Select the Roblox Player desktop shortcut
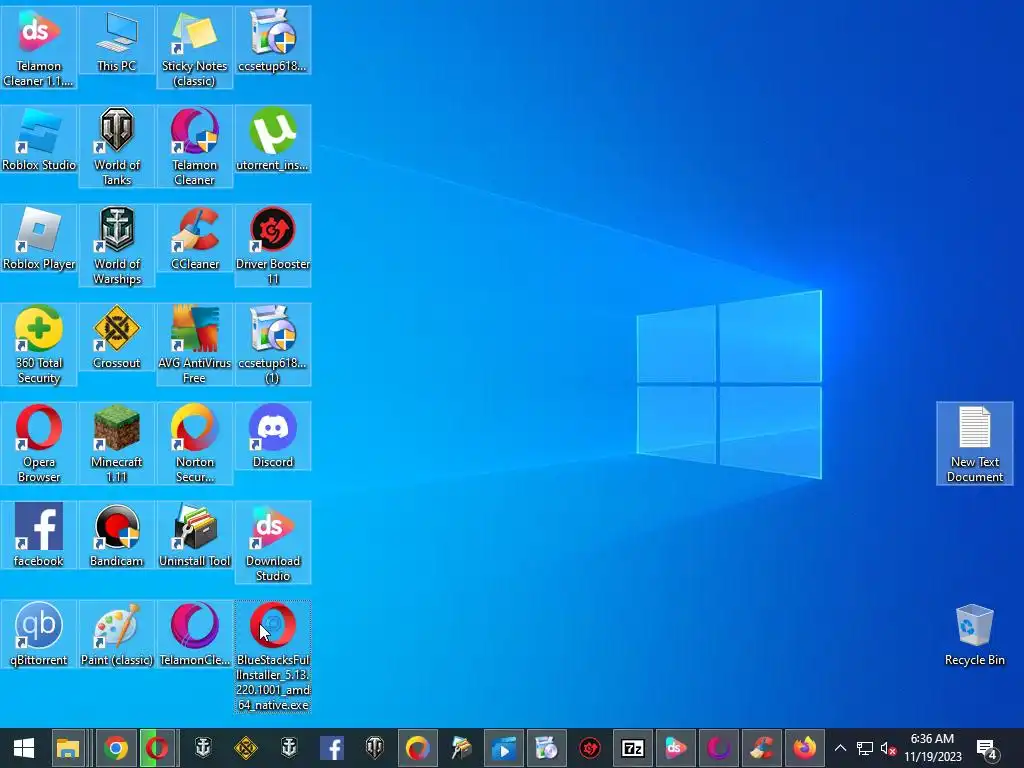 pos(39,239)
